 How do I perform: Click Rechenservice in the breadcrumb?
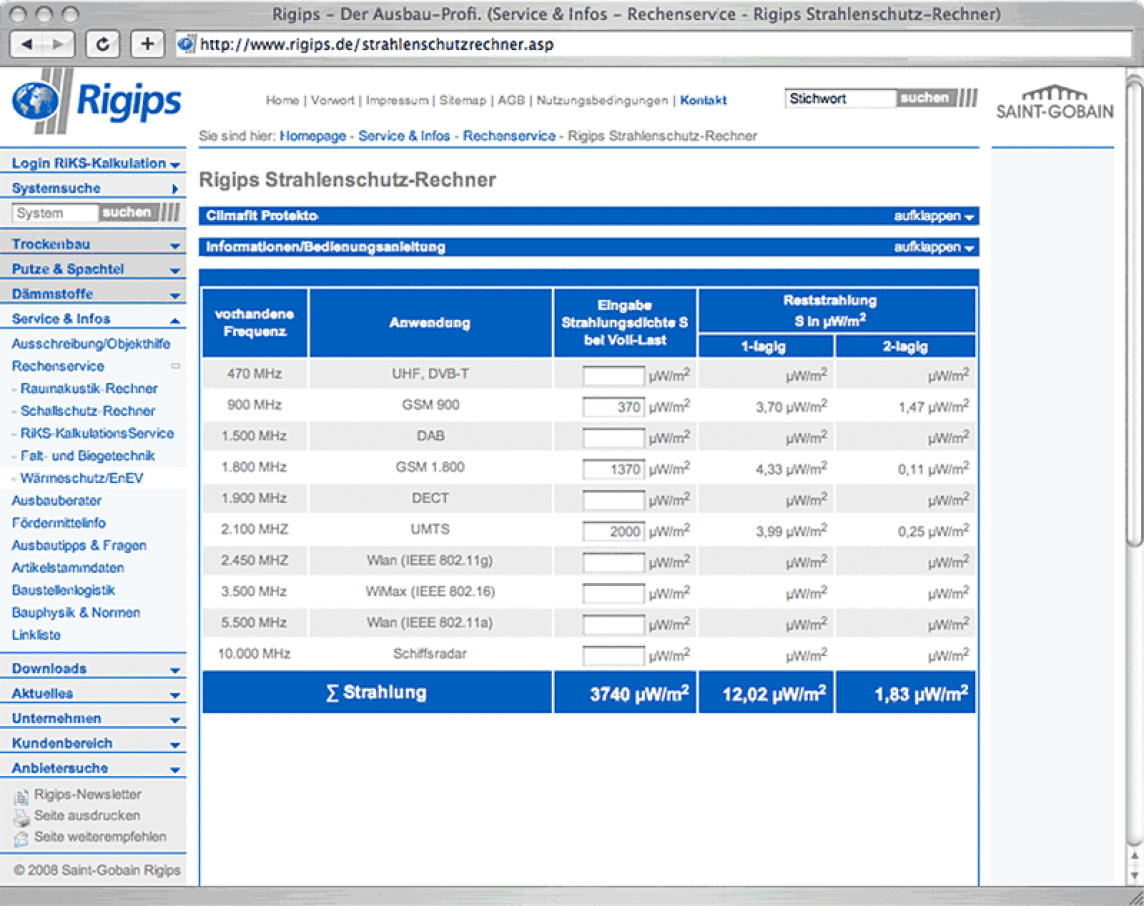coord(509,136)
